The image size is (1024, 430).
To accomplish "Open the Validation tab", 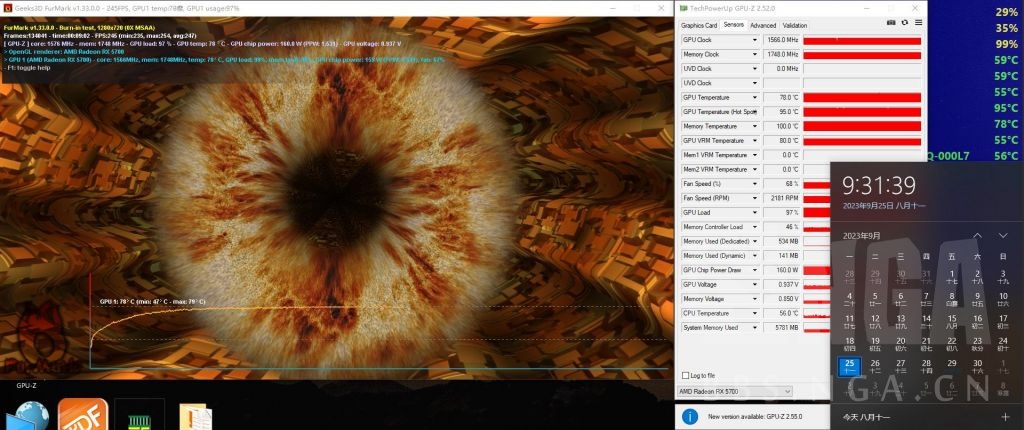I will 795,25.
